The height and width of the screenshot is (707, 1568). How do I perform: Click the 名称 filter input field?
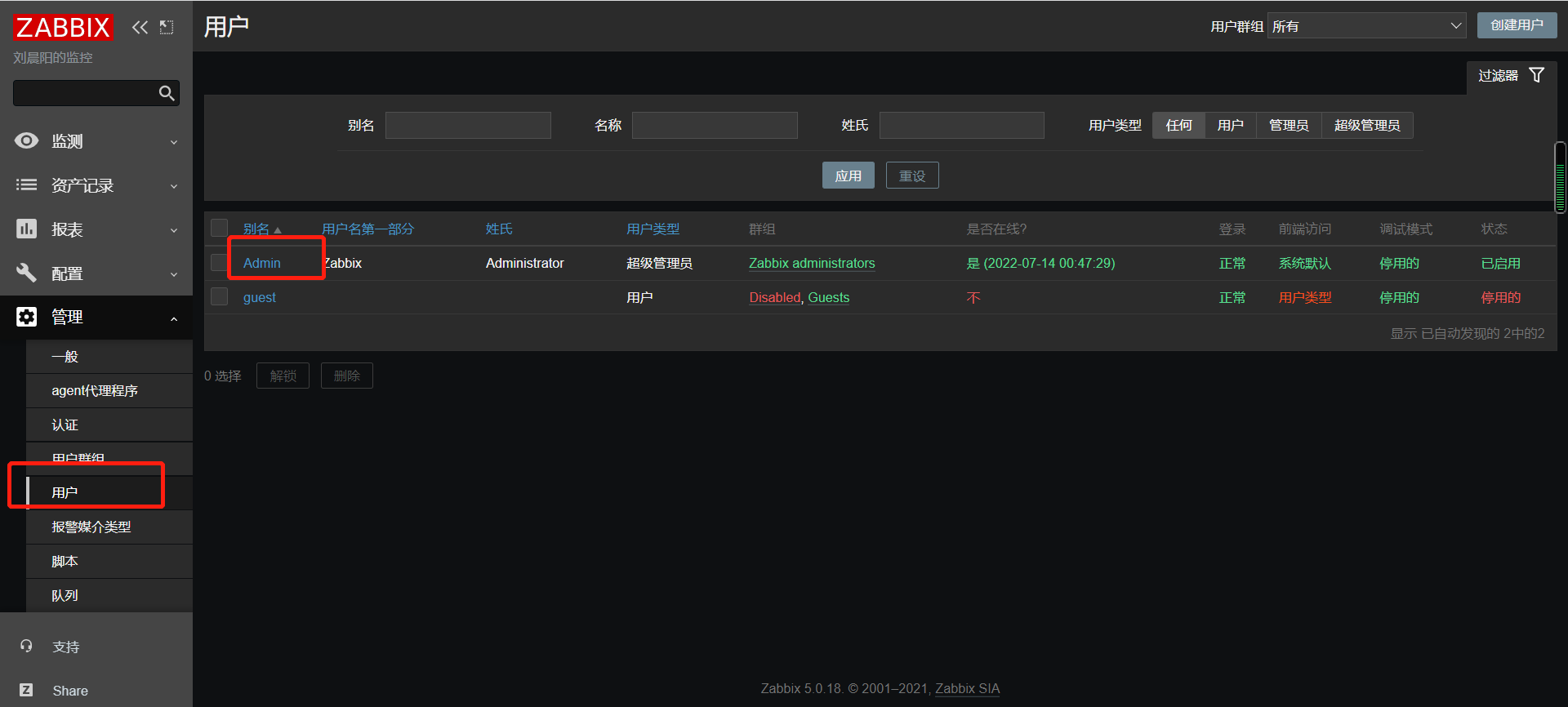point(715,125)
